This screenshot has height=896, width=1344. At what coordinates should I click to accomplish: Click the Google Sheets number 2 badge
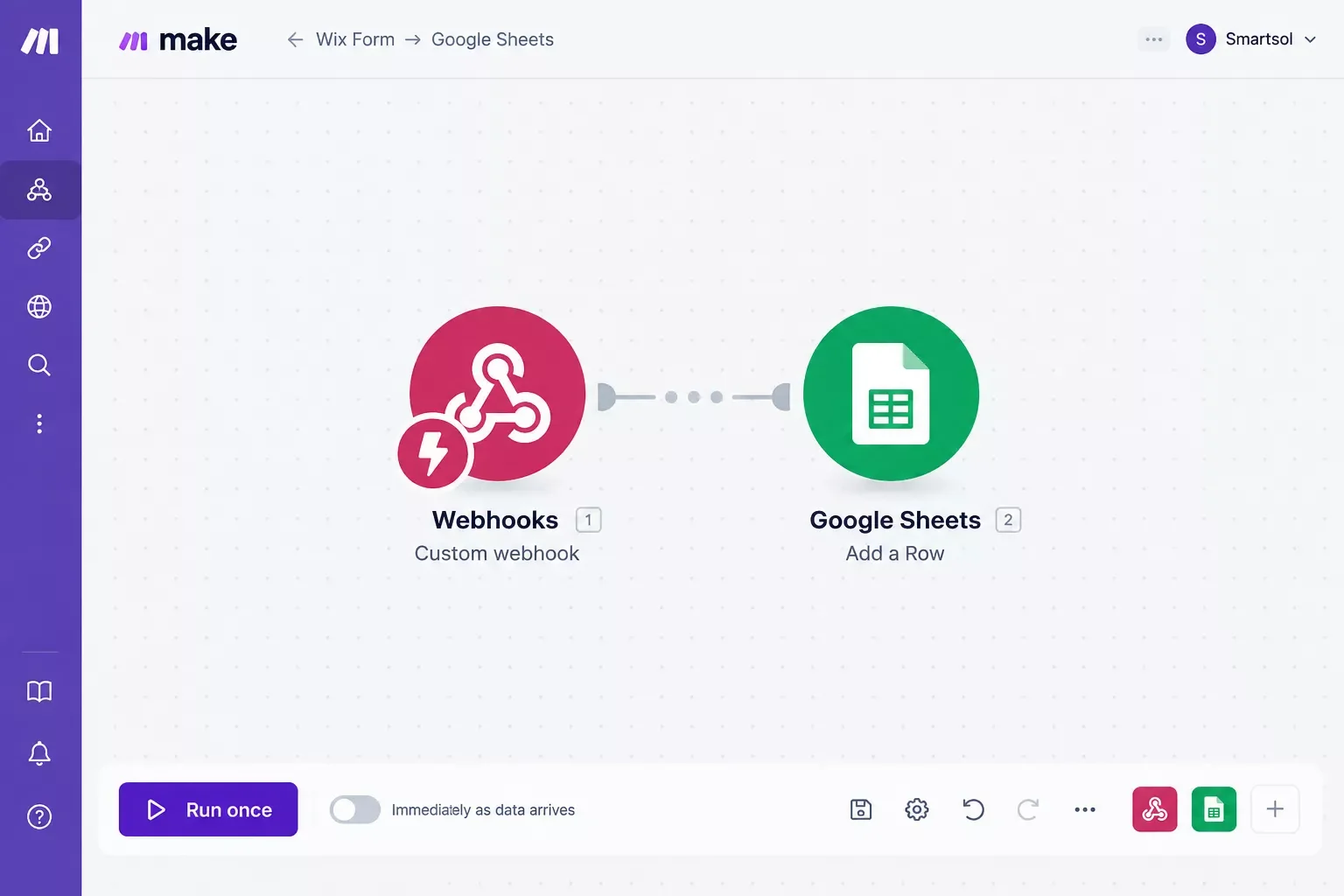point(1008,520)
